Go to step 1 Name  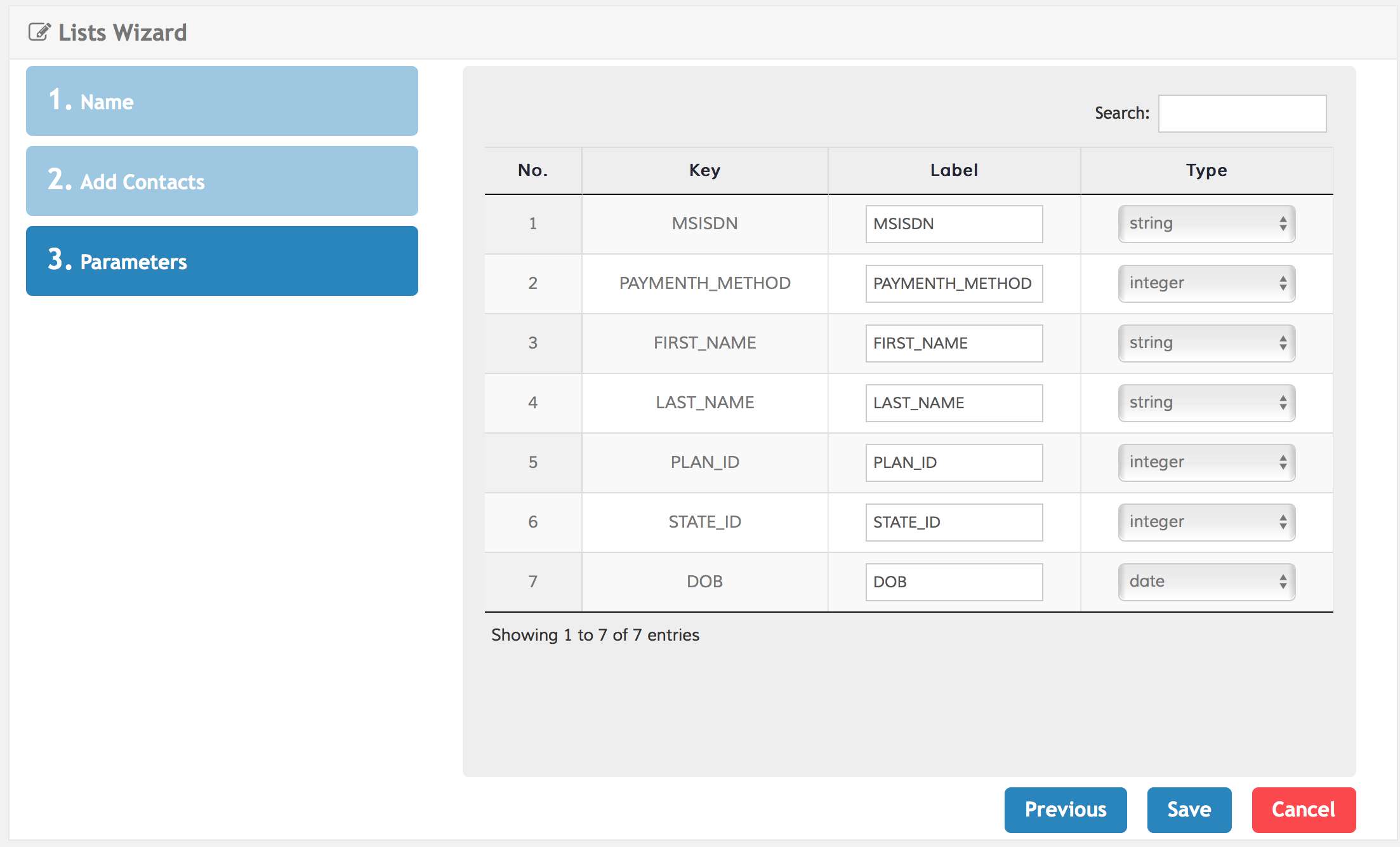click(x=221, y=101)
